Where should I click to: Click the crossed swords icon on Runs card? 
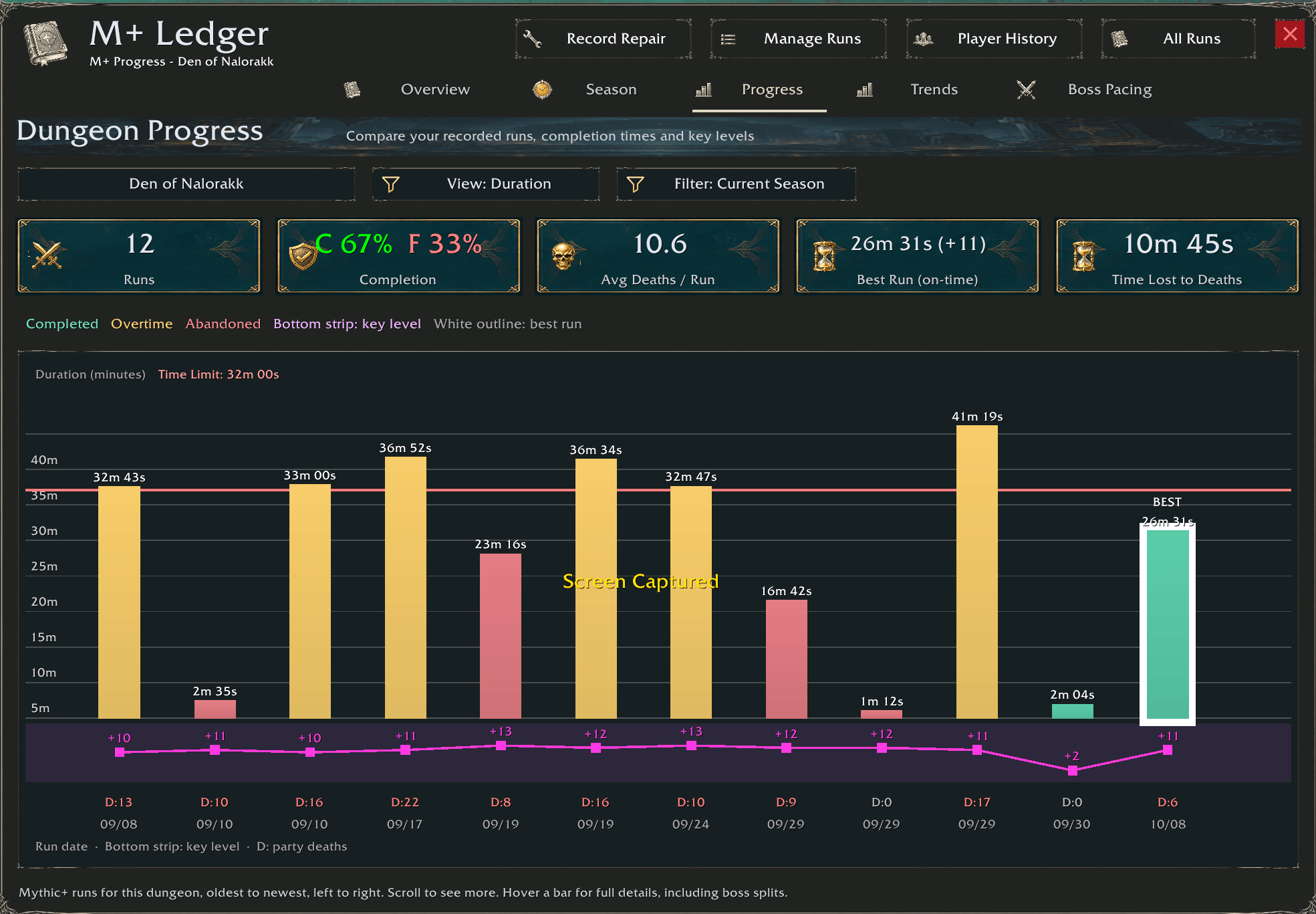47,255
